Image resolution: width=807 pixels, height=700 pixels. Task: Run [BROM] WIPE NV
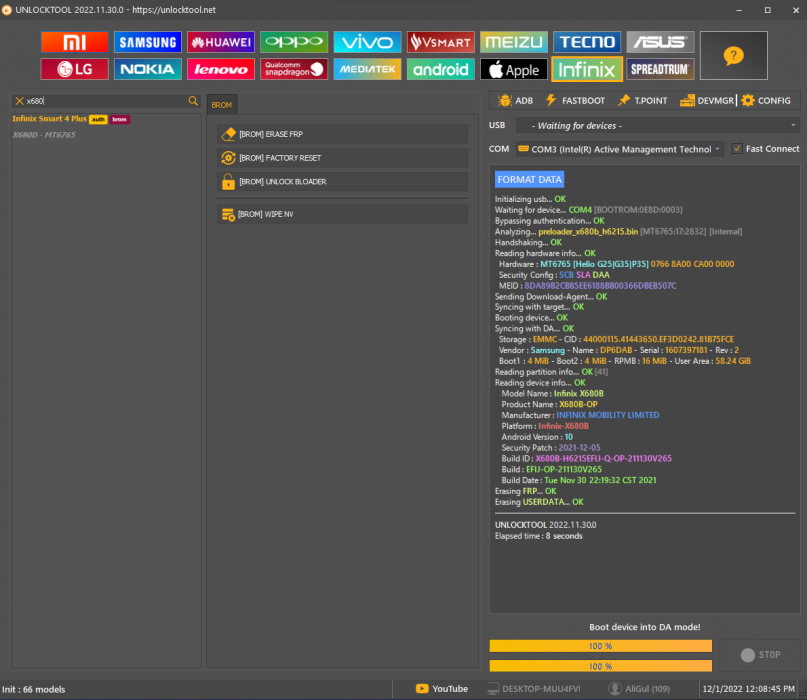pos(342,214)
